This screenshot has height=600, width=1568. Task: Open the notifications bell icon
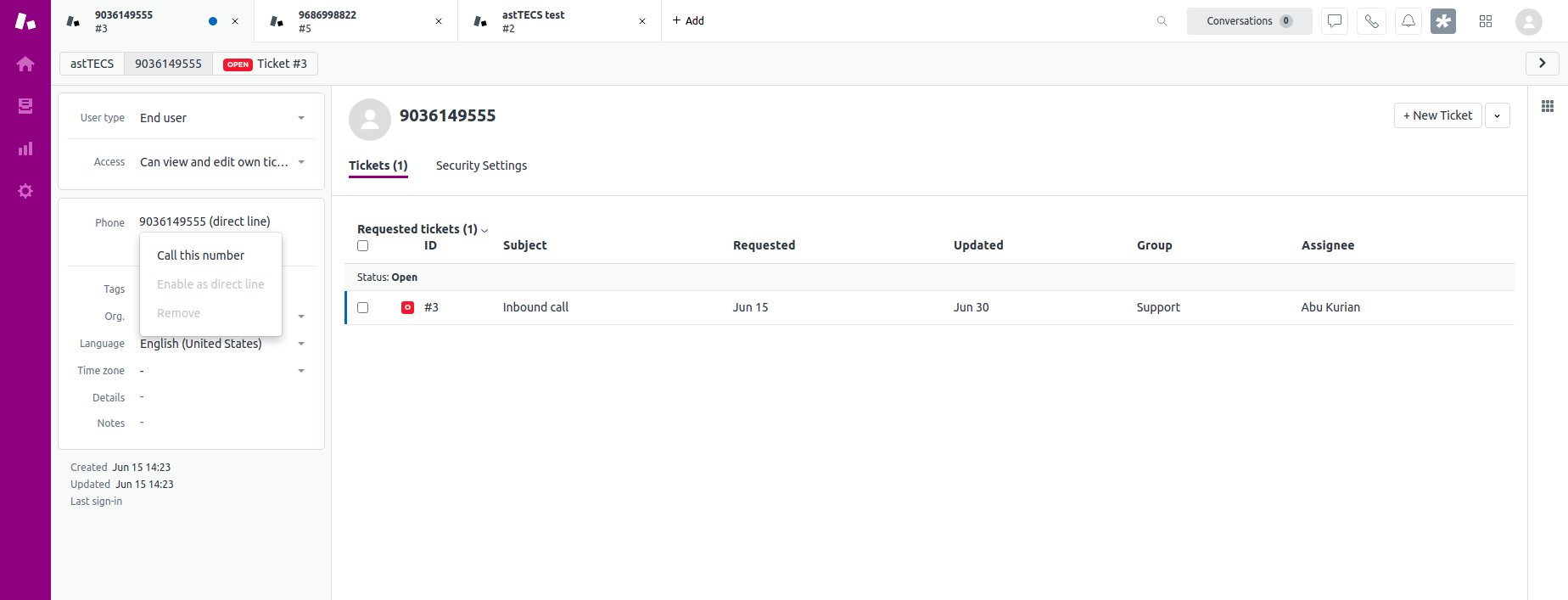(1408, 21)
